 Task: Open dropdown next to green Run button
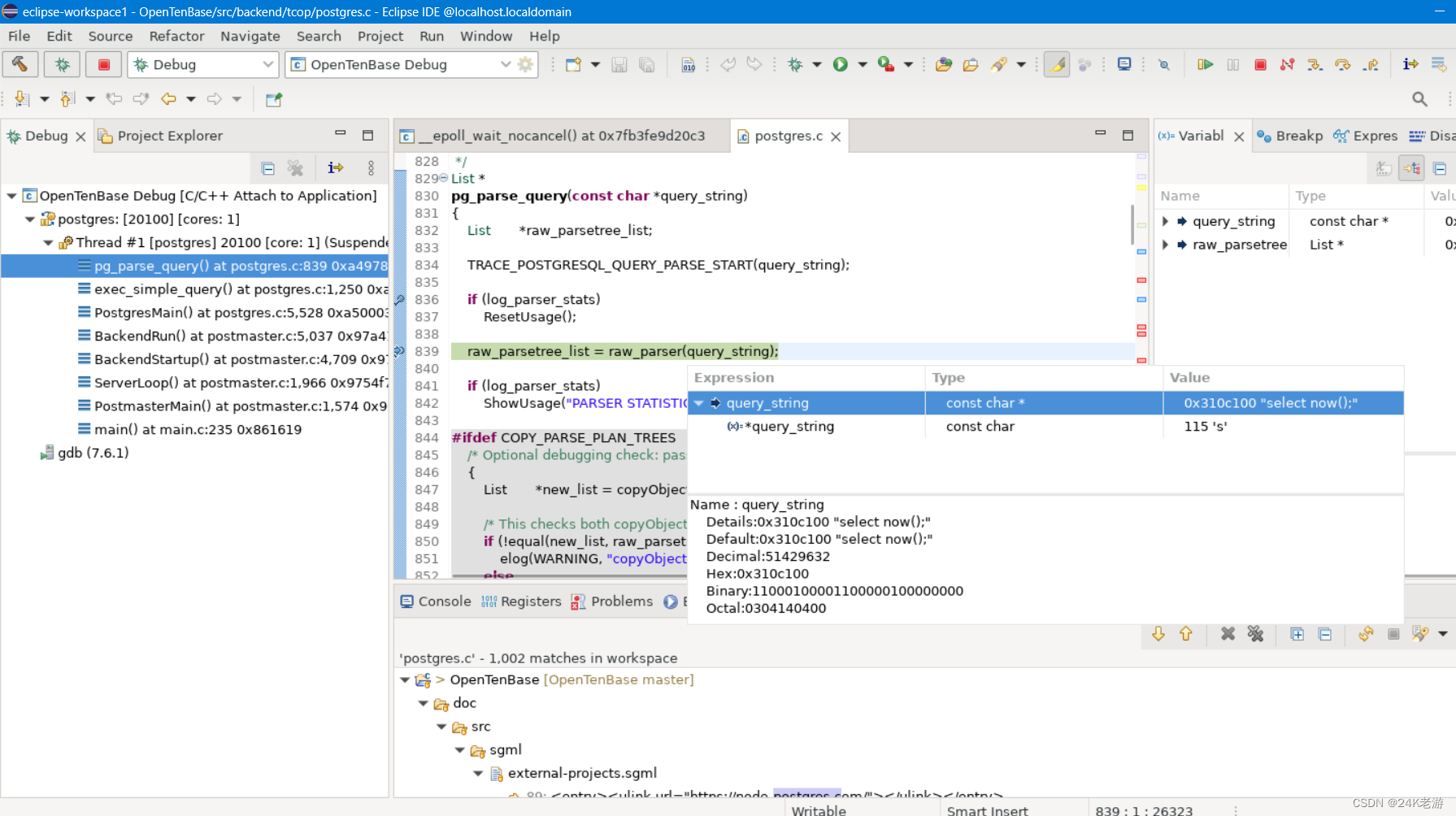pos(863,64)
